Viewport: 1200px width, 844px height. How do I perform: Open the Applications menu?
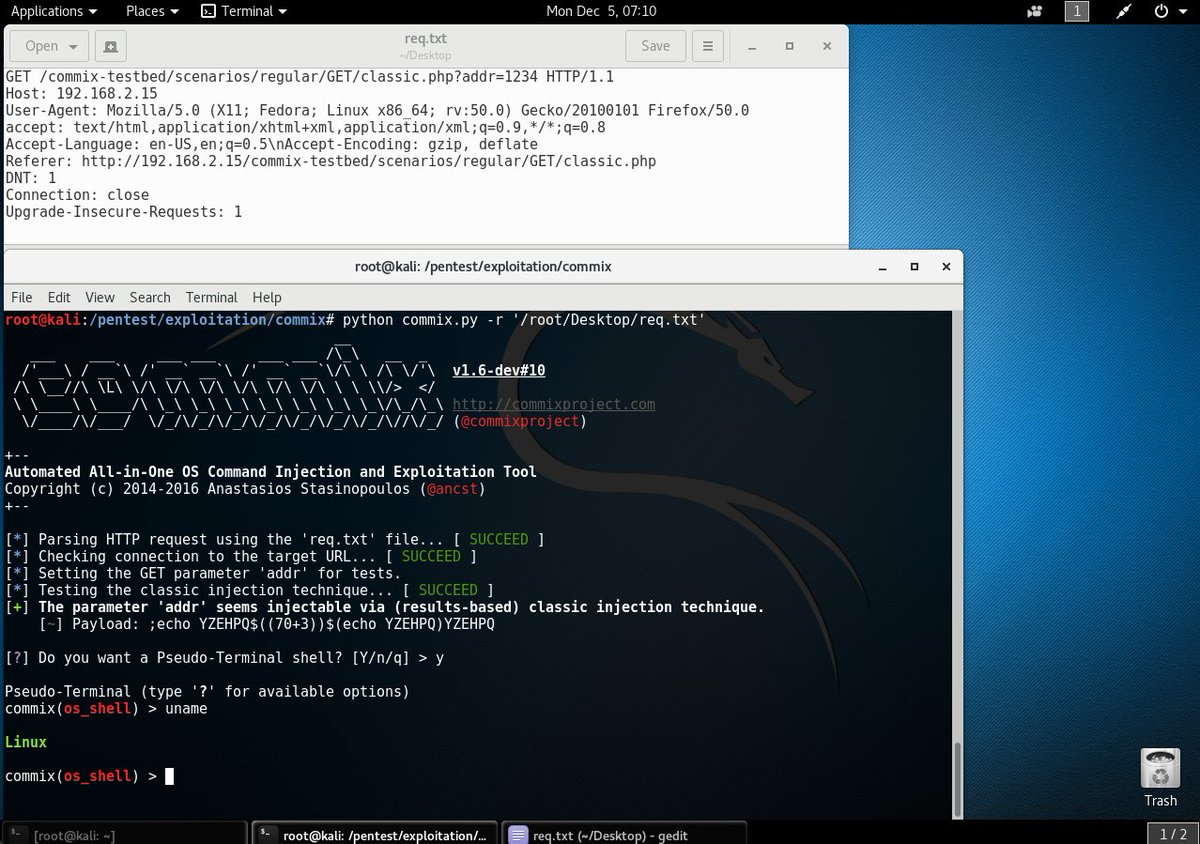pos(54,11)
